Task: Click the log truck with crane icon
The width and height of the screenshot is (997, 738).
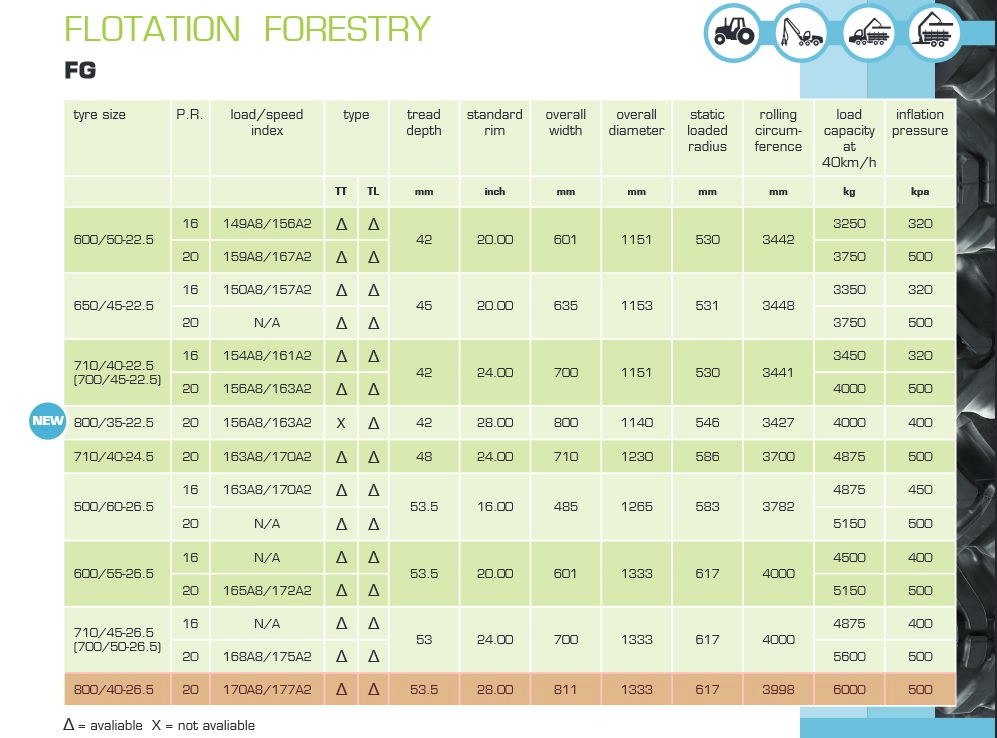Action: tap(868, 33)
